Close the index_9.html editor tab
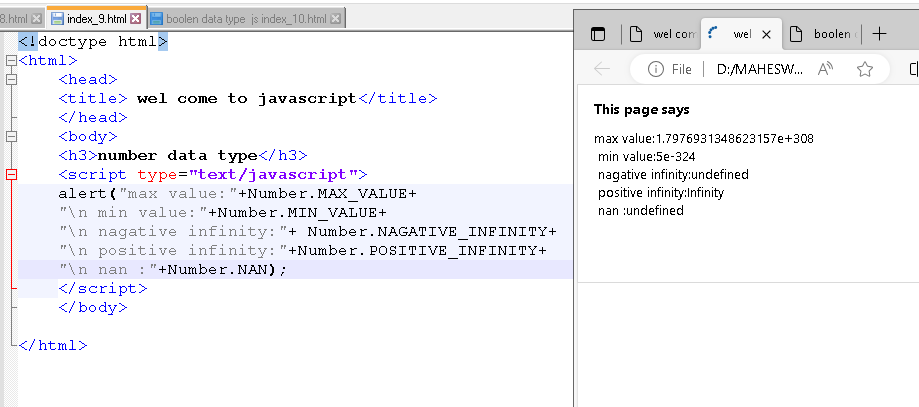Viewport: 919px width, 407px height. pyautogui.click(x=136, y=19)
